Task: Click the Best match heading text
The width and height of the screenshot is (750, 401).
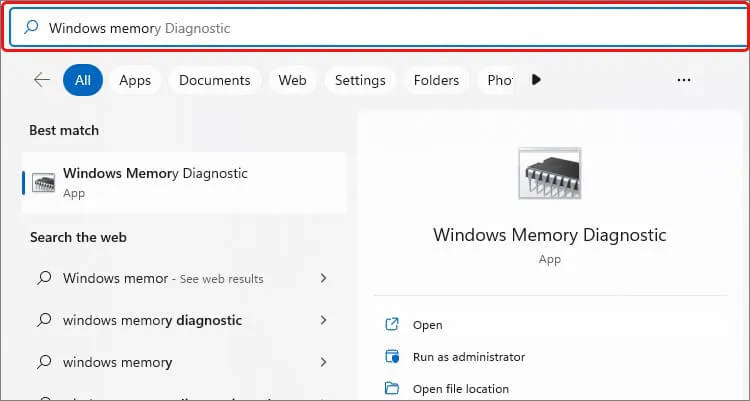Action: (64, 130)
